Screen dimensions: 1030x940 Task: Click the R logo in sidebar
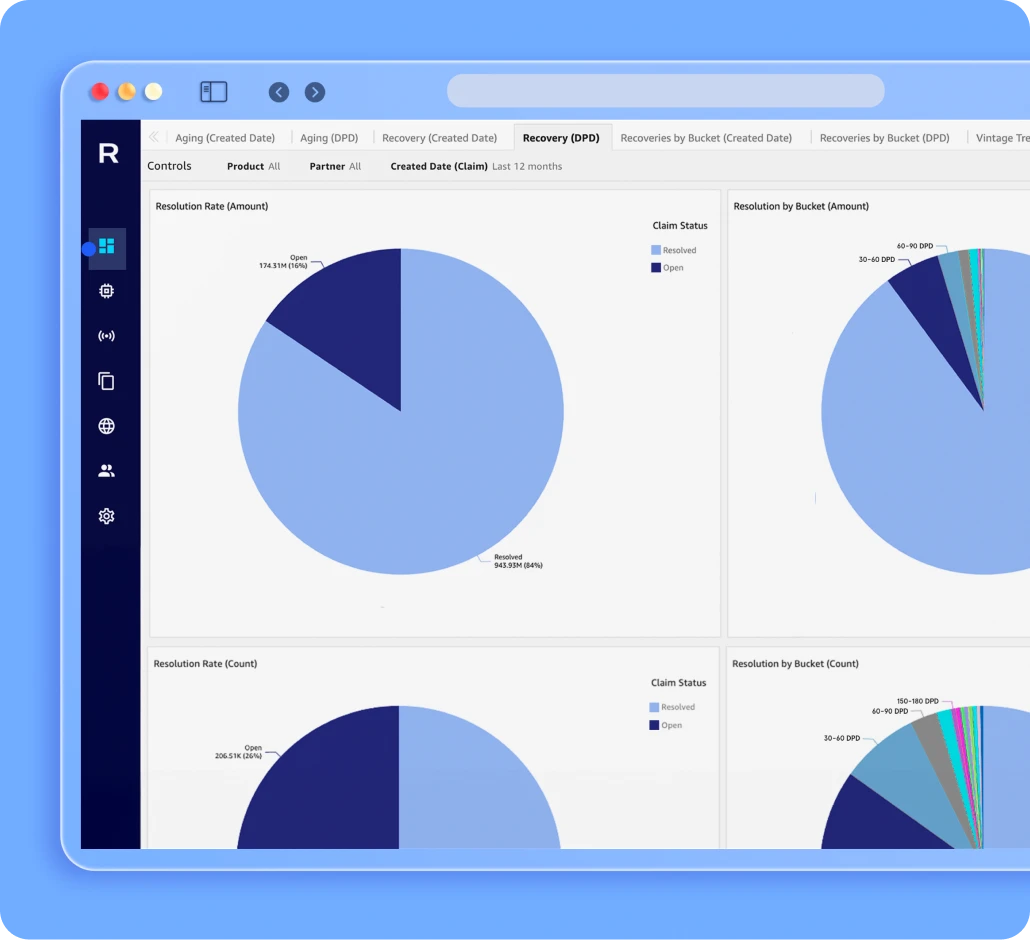click(108, 153)
